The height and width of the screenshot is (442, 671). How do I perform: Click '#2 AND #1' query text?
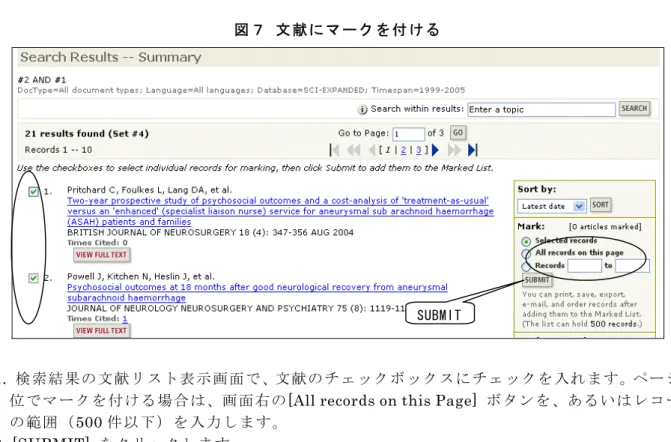[42, 80]
